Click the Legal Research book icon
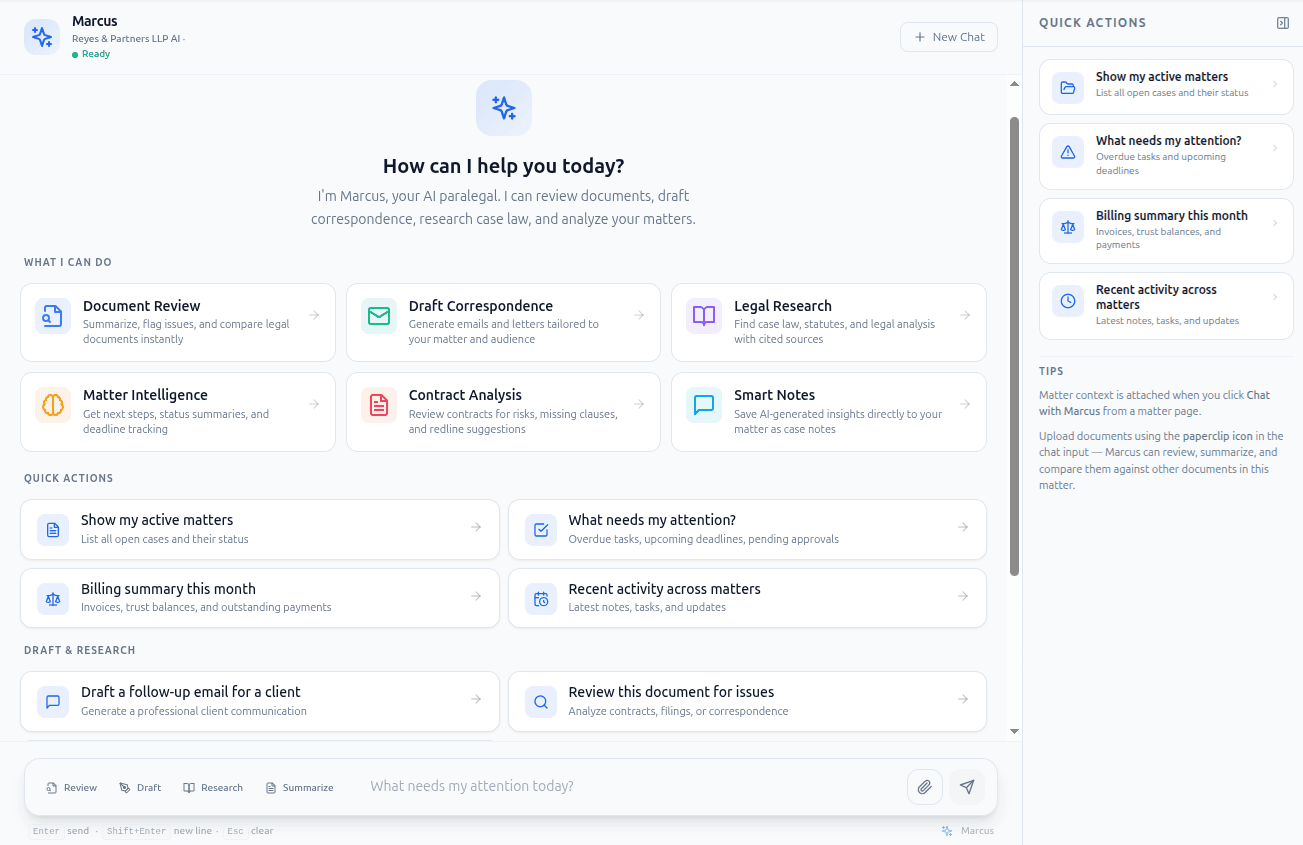 tap(704, 316)
